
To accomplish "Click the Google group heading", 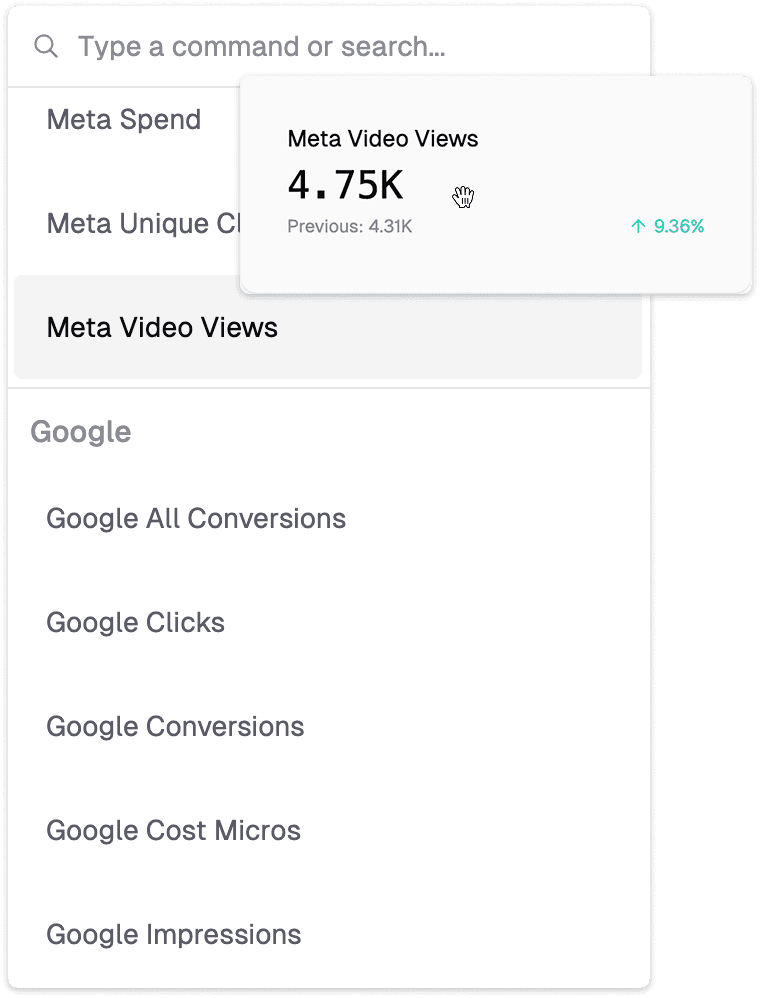I will click(x=81, y=432).
